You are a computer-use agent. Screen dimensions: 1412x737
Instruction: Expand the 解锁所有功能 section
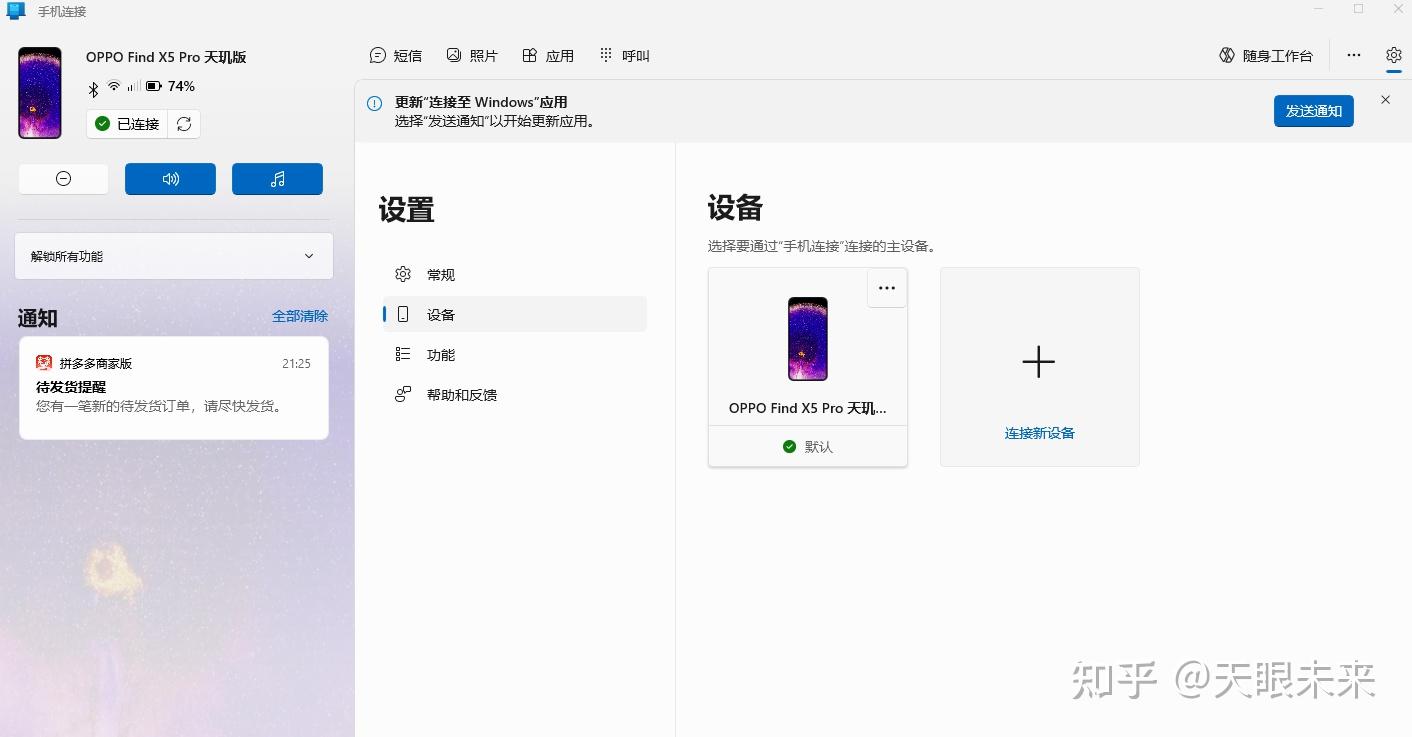pos(309,256)
